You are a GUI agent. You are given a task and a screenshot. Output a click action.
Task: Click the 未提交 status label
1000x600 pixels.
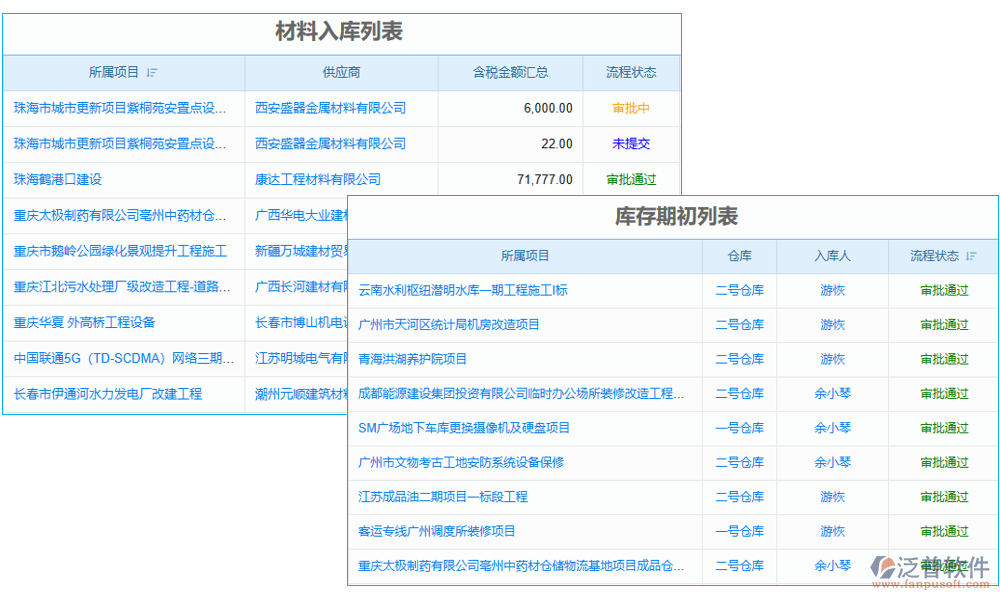631,143
